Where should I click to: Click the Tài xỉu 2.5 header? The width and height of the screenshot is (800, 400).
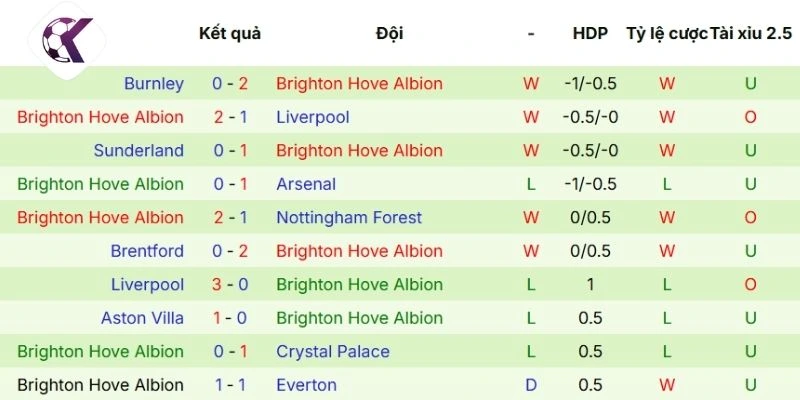coord(750,33)
